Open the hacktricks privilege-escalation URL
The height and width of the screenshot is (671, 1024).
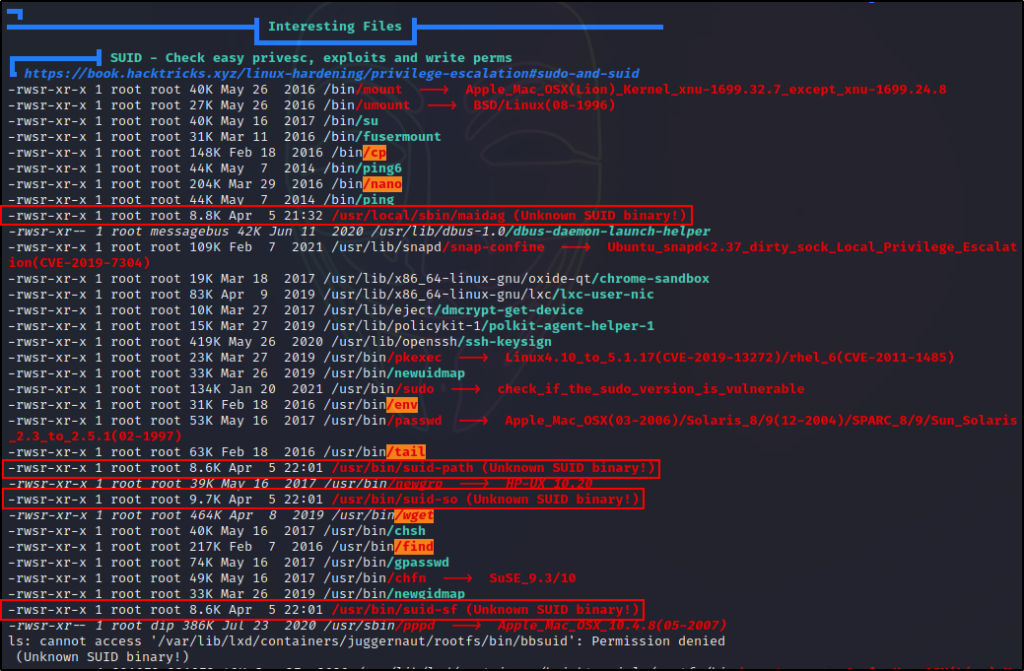coord(331,74)
